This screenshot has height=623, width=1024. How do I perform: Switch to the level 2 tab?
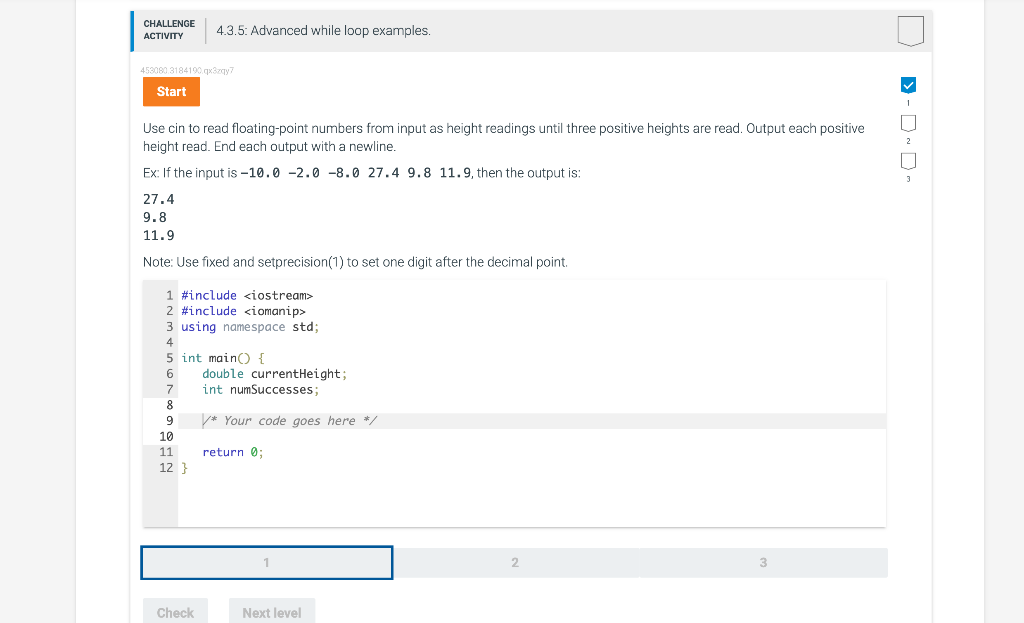pos(514,562)
